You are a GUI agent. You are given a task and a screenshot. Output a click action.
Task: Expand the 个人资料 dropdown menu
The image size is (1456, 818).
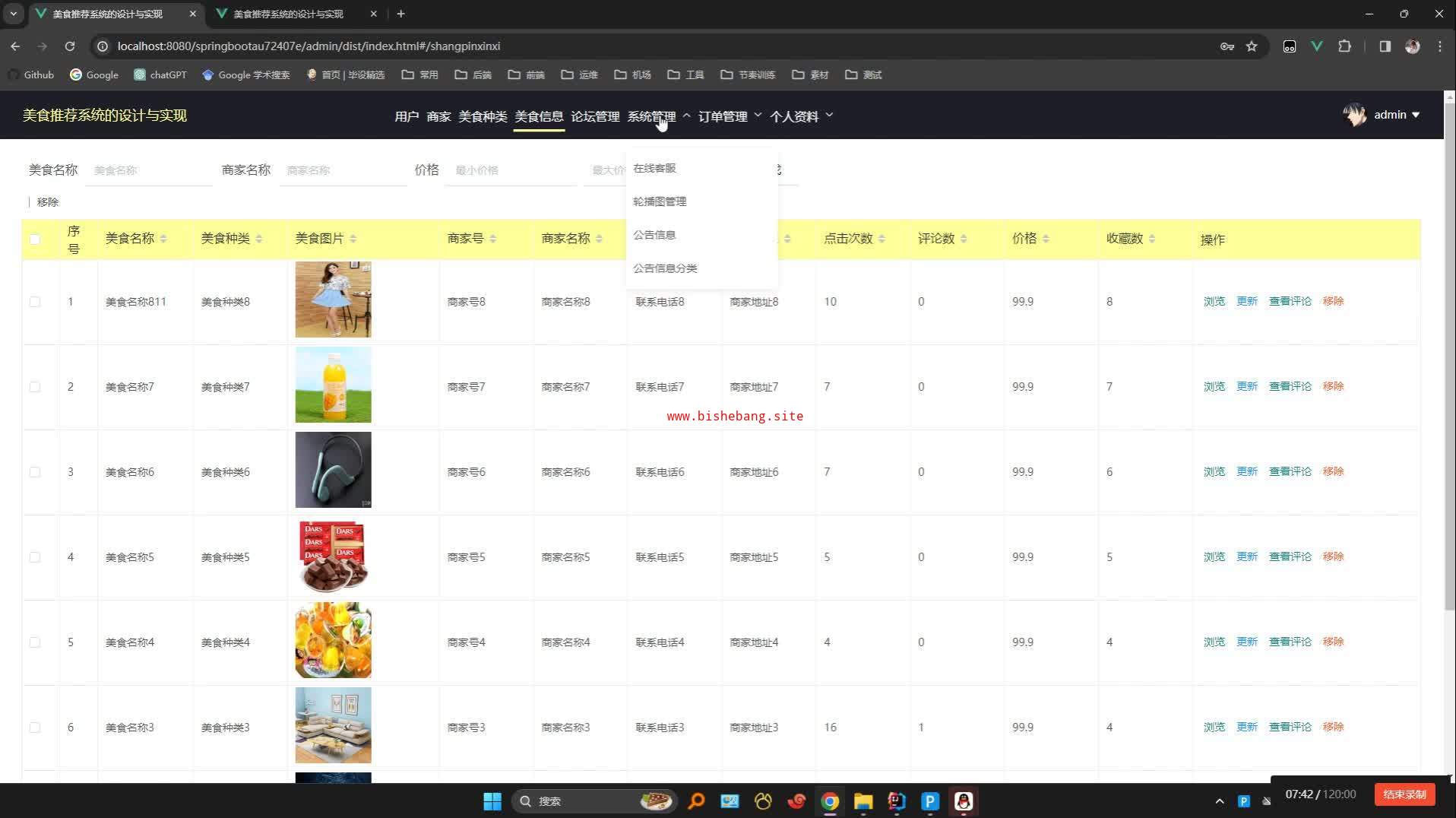pos(801,116)
